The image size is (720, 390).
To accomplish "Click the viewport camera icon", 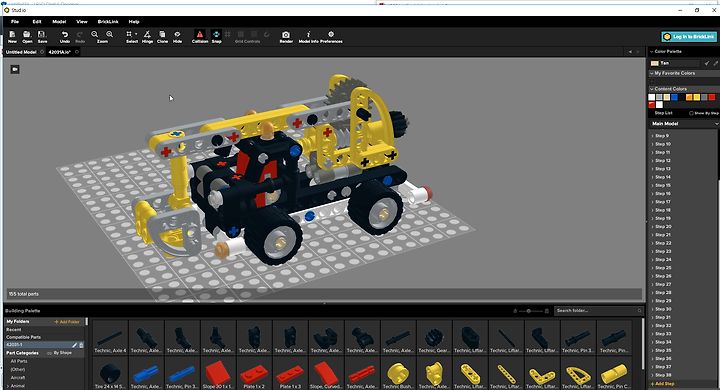I will pyautogui.click(x=15, y=69).
